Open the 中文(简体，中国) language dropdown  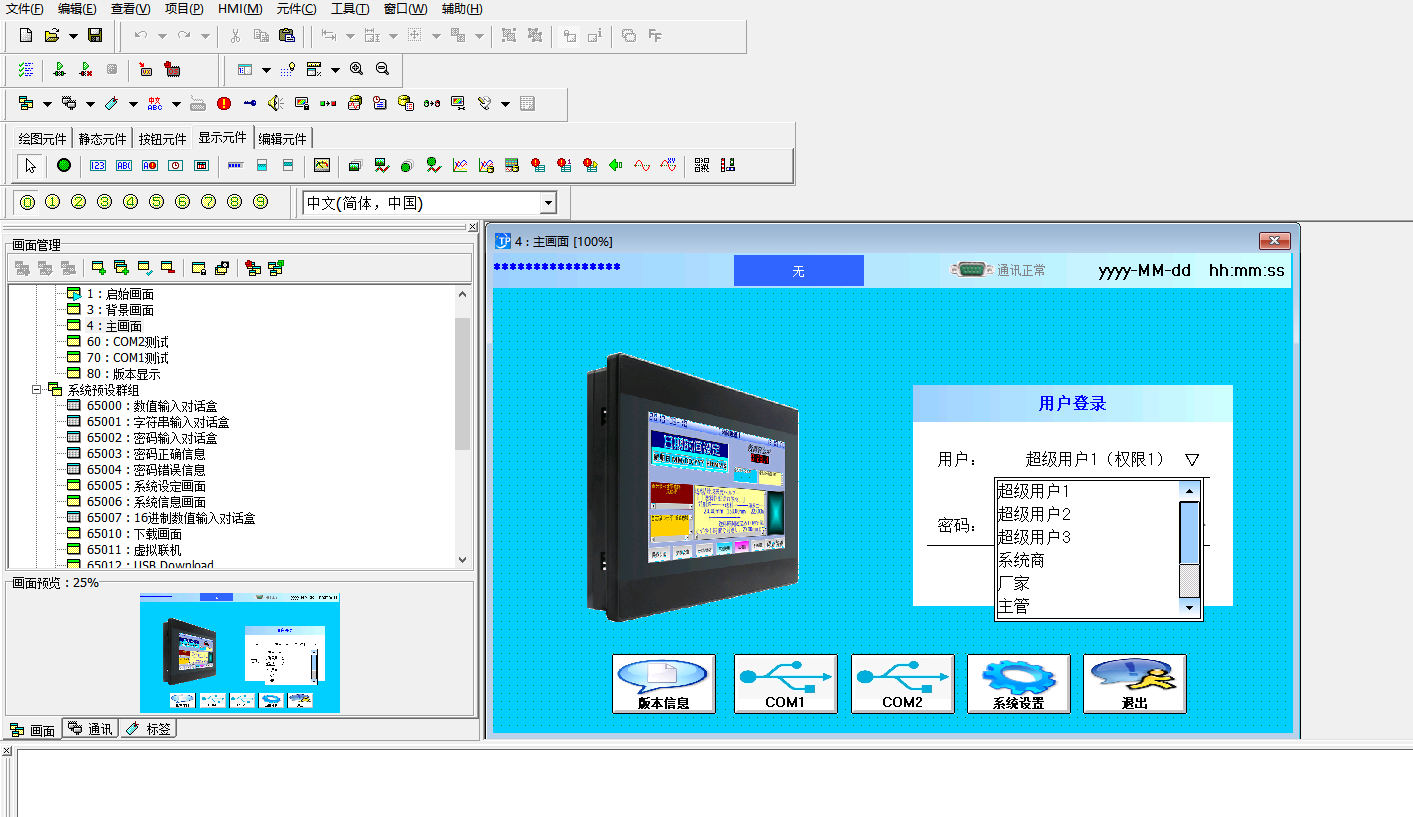[547, 203]
